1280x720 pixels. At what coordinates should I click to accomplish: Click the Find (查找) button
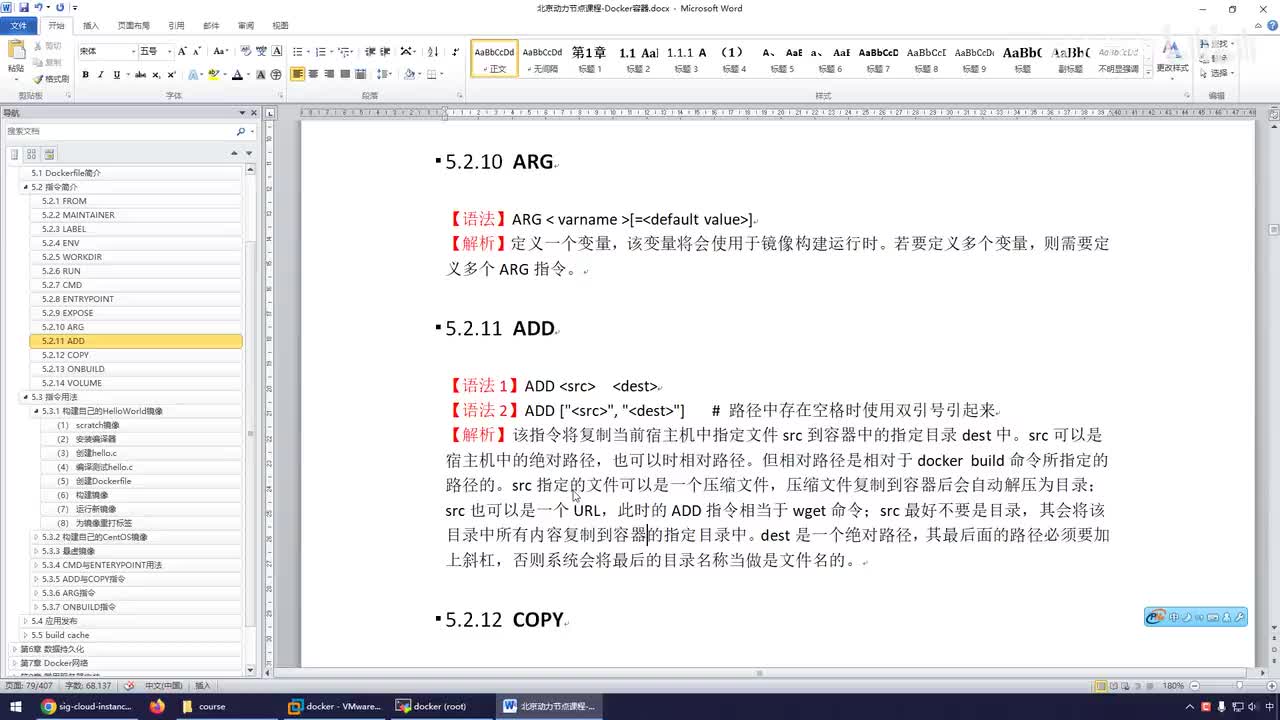pyautogui.click(x=1217, y=45)
